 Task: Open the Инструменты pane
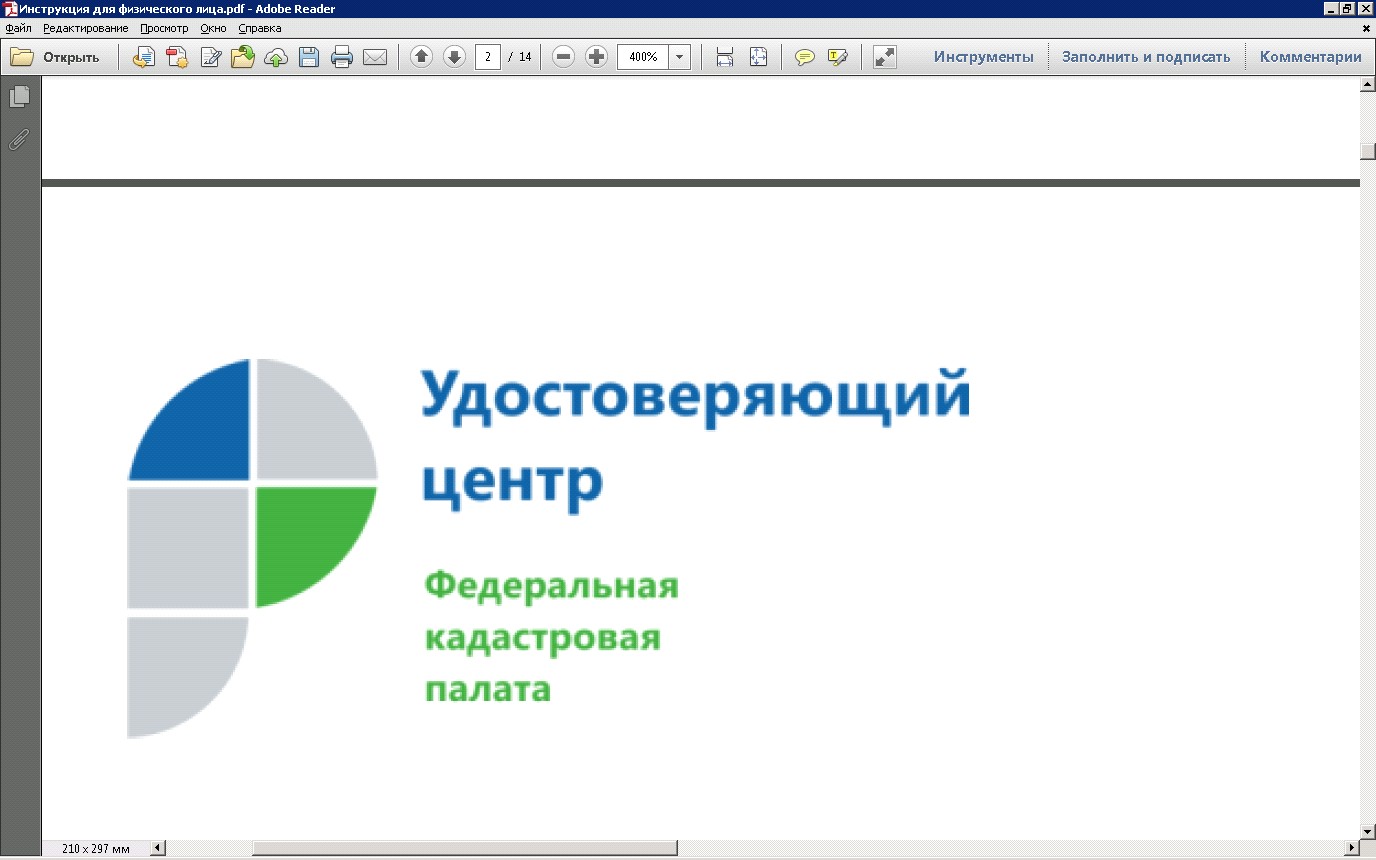(984, 57)
